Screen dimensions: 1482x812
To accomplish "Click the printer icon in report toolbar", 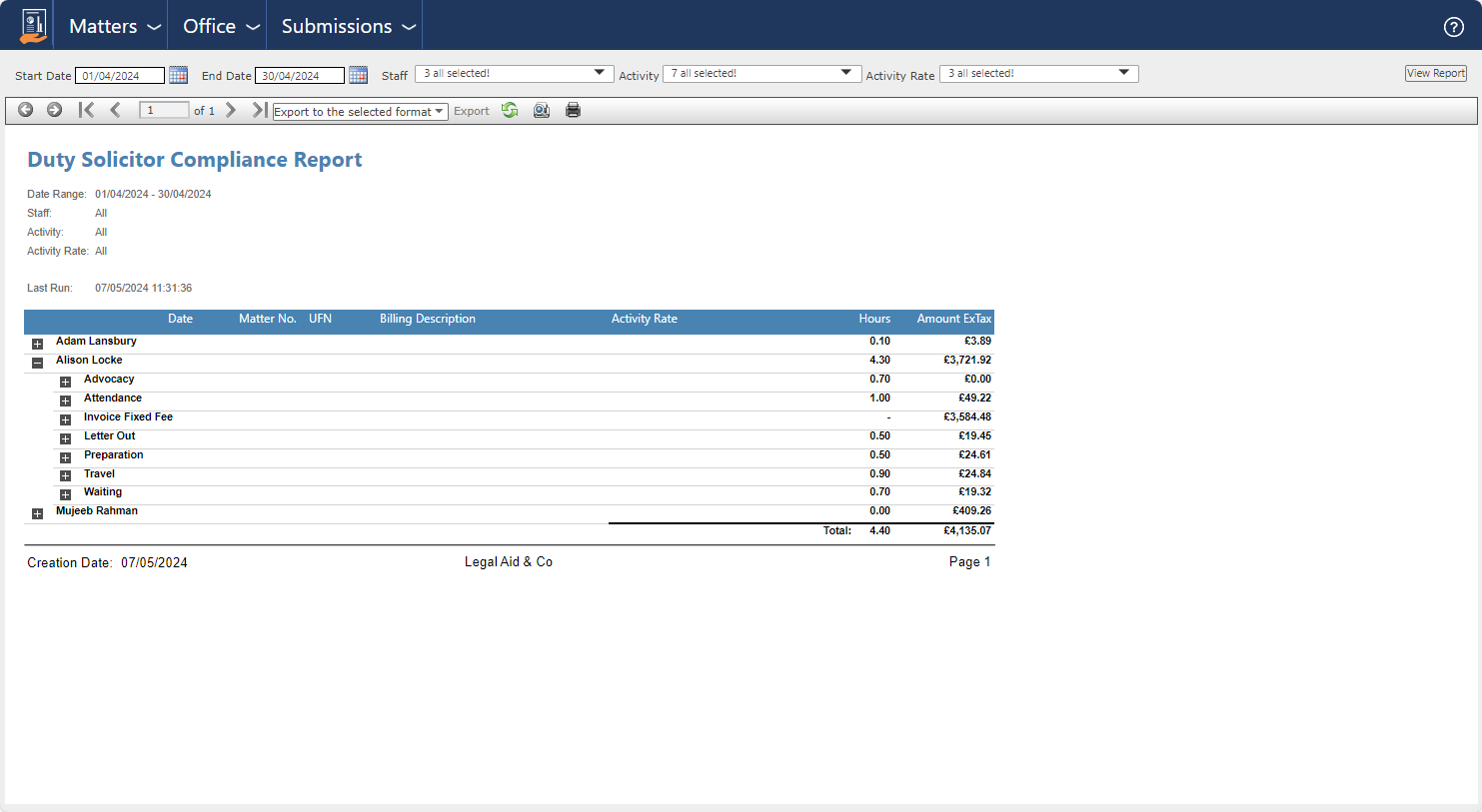I will click(573, 111).
